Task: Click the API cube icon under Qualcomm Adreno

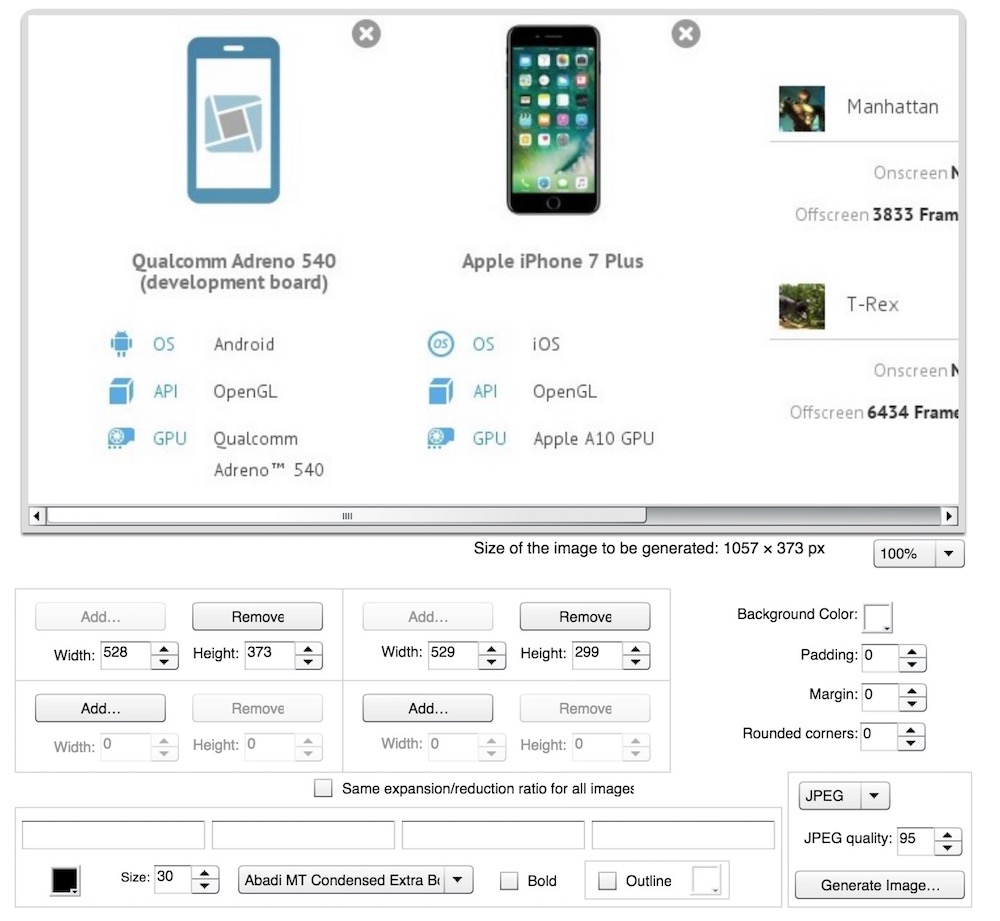Action: click(121, 392)
